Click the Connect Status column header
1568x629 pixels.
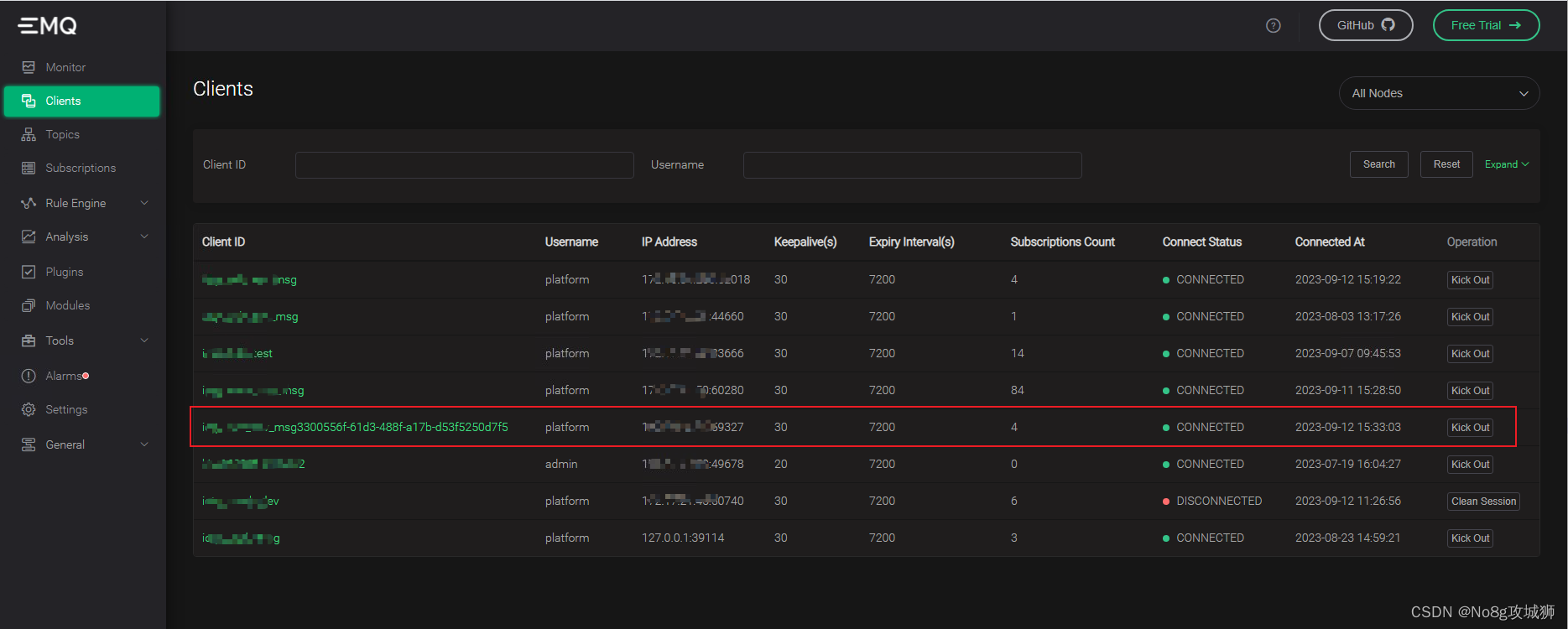(1201, 242)
